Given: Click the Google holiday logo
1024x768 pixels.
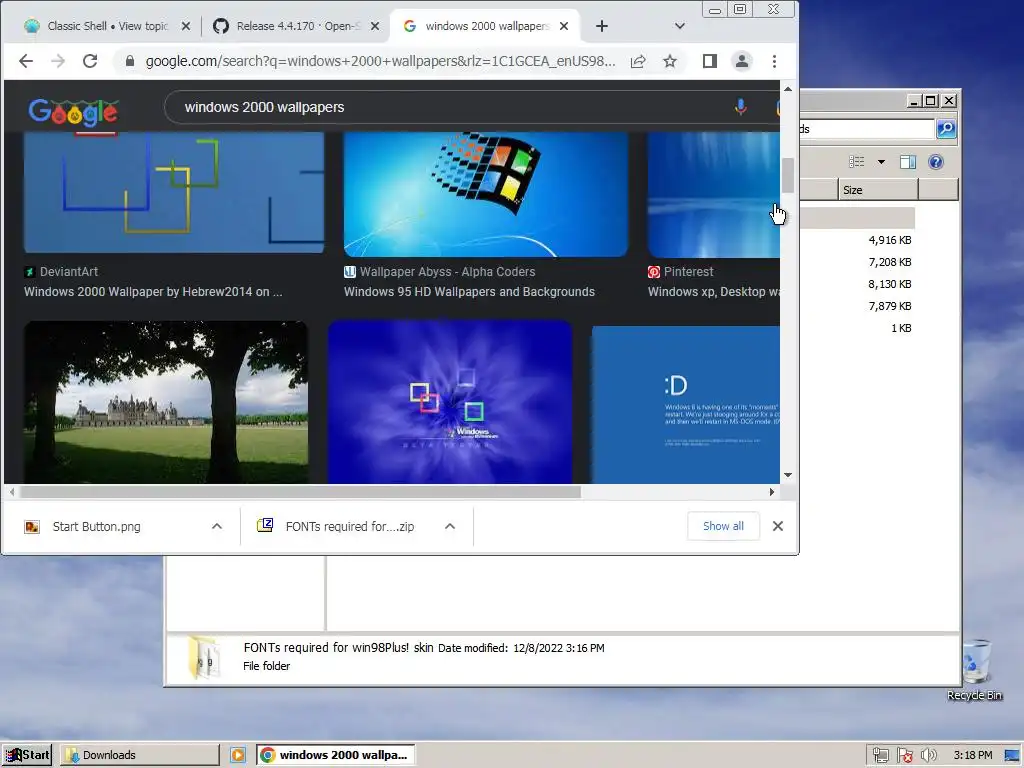Looking at the screenshot, I should pos(73,113).
